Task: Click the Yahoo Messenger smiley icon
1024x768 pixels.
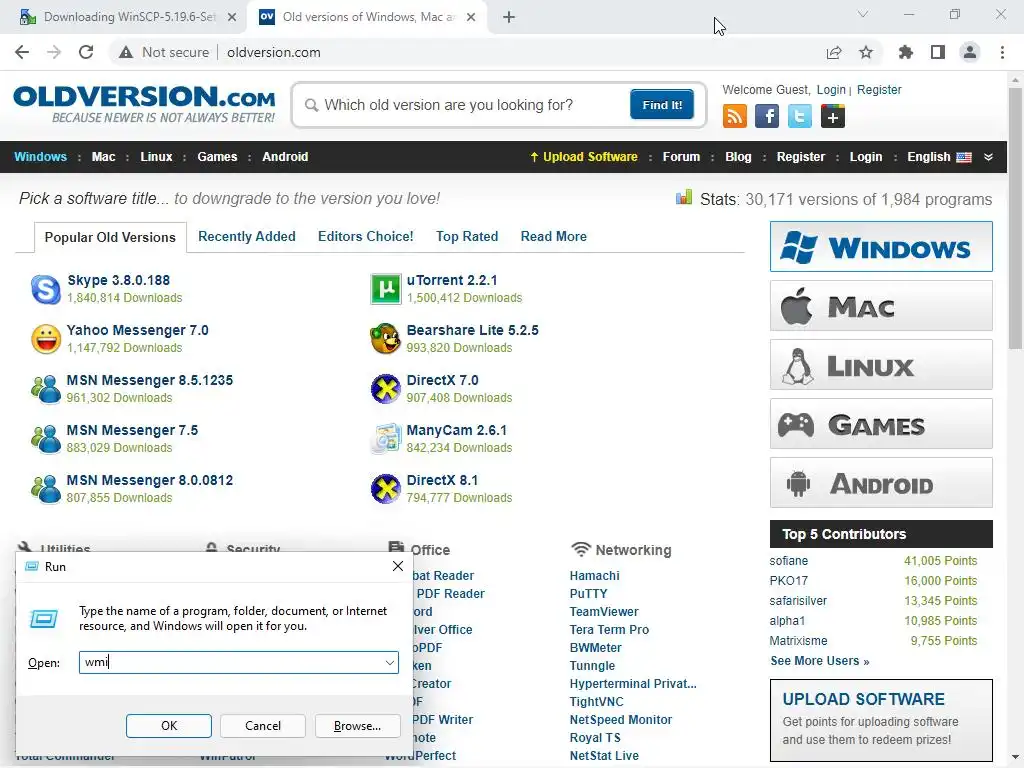Action: coord(46,339)
